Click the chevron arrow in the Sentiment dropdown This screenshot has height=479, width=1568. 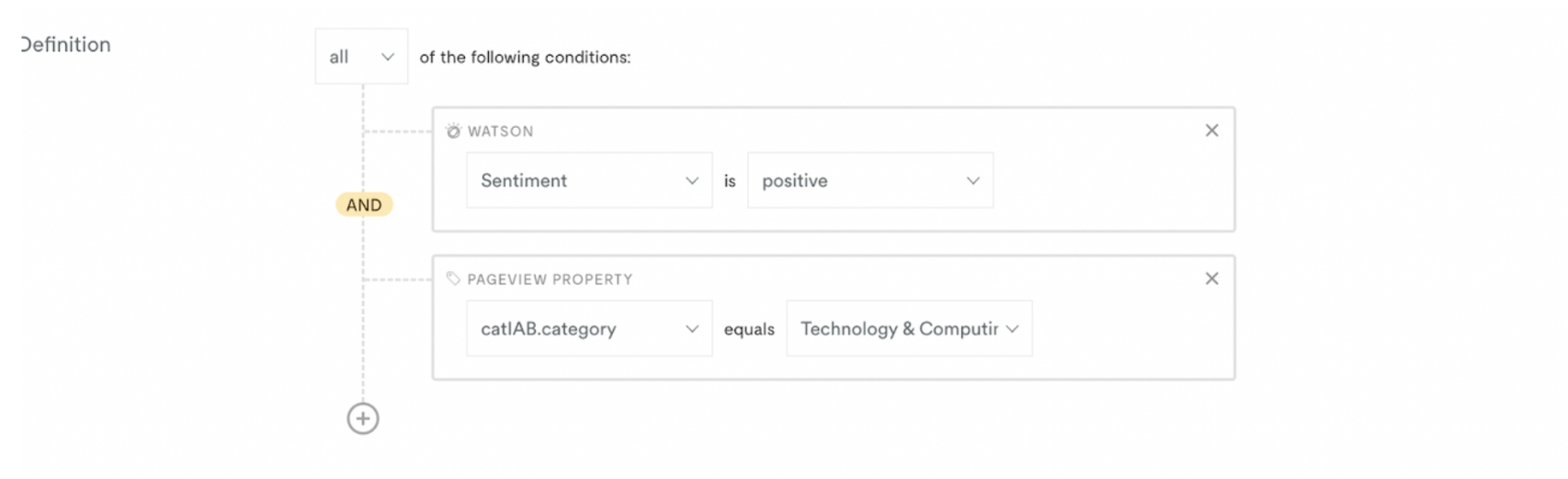692,181
